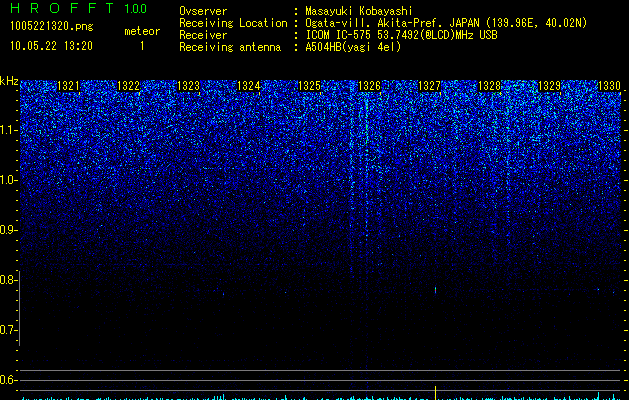Select the version number 1.00

136,9
